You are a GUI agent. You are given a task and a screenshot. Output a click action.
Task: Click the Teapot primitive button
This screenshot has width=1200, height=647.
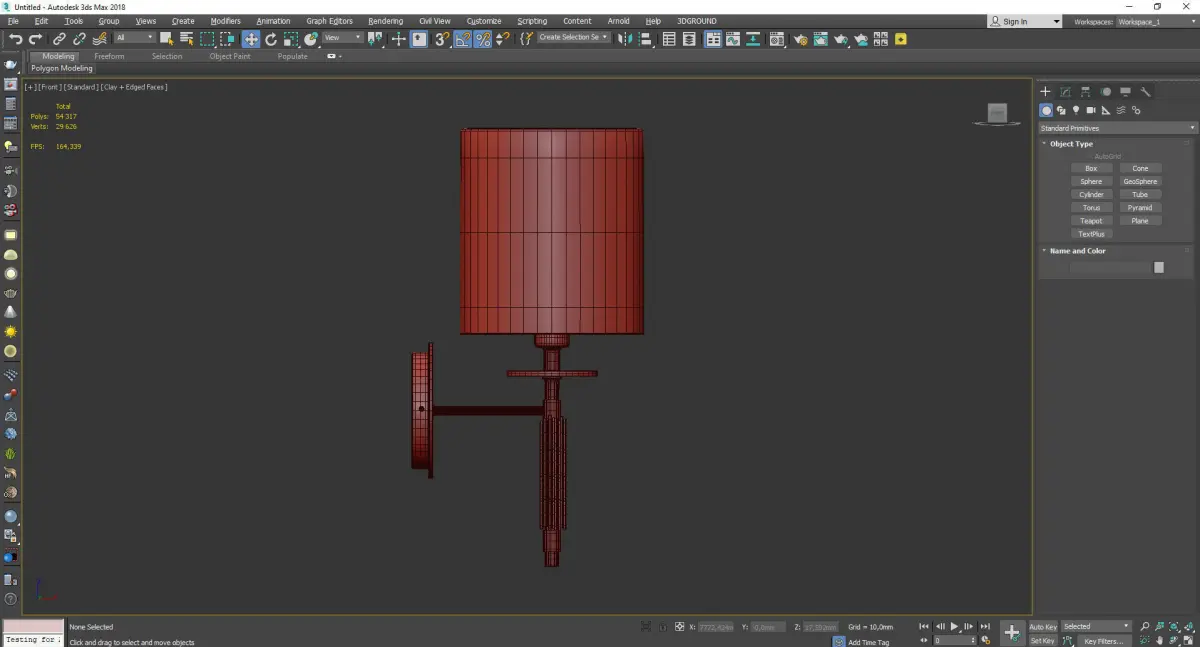pos(1091,221)
